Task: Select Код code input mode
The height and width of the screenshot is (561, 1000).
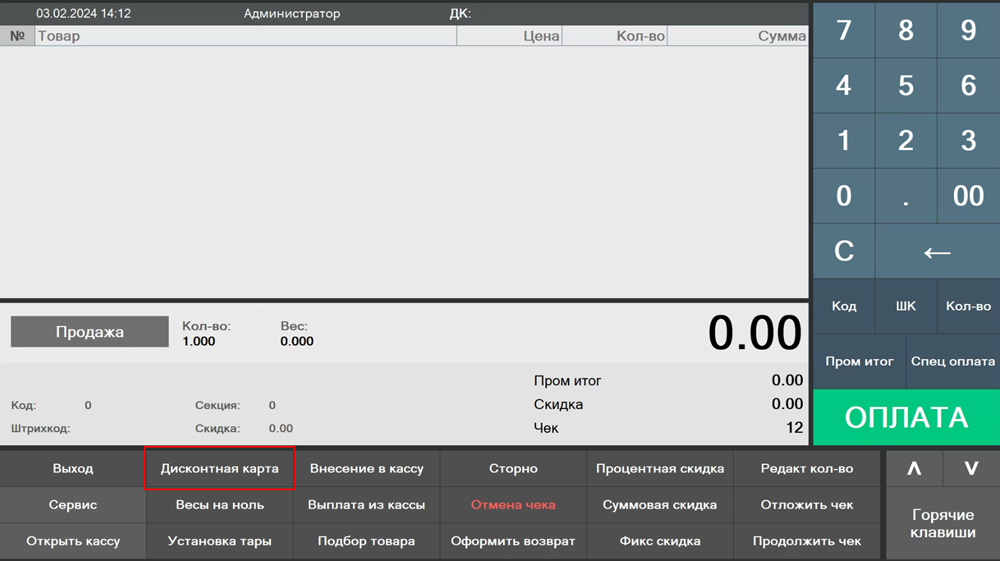Action: 843,306
